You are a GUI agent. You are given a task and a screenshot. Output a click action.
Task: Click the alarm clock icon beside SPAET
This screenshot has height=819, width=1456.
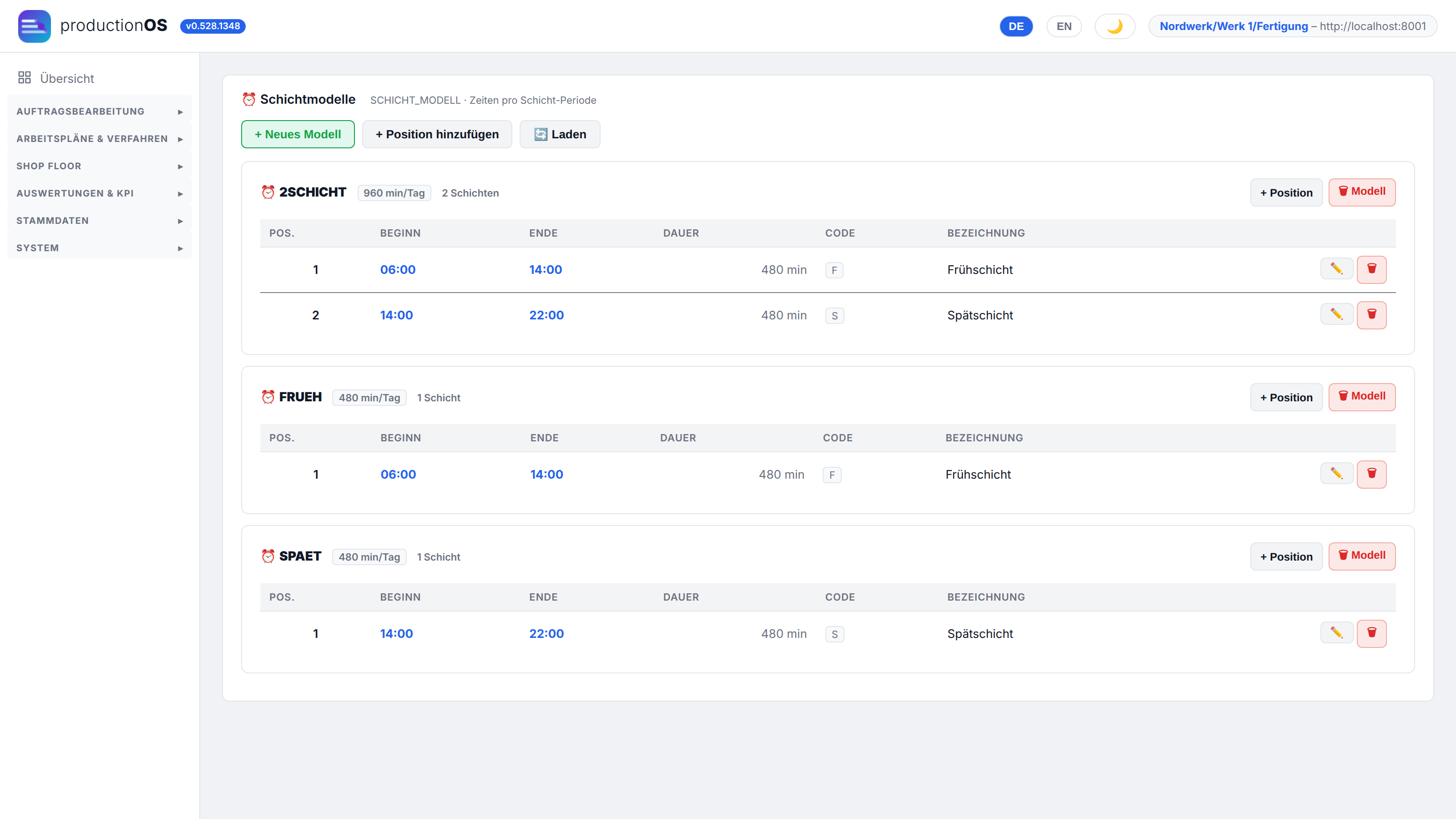coord(268,557)
